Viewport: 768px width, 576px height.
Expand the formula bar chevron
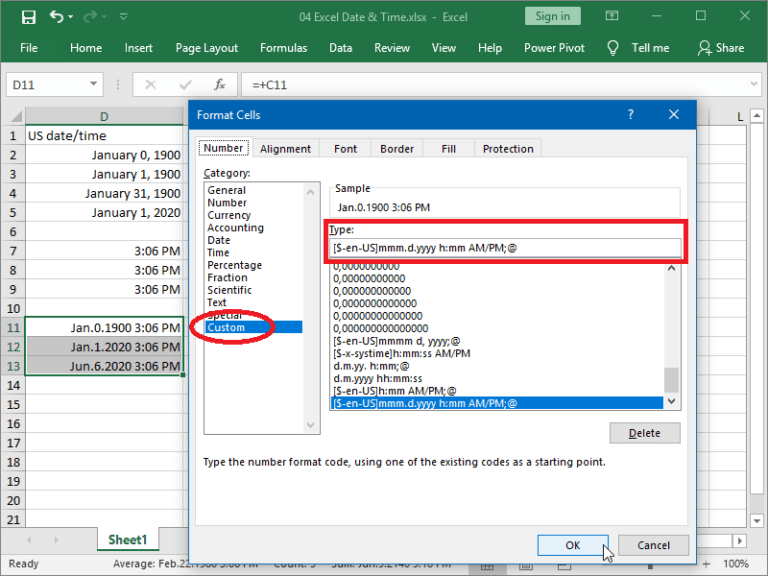[754, 84]
